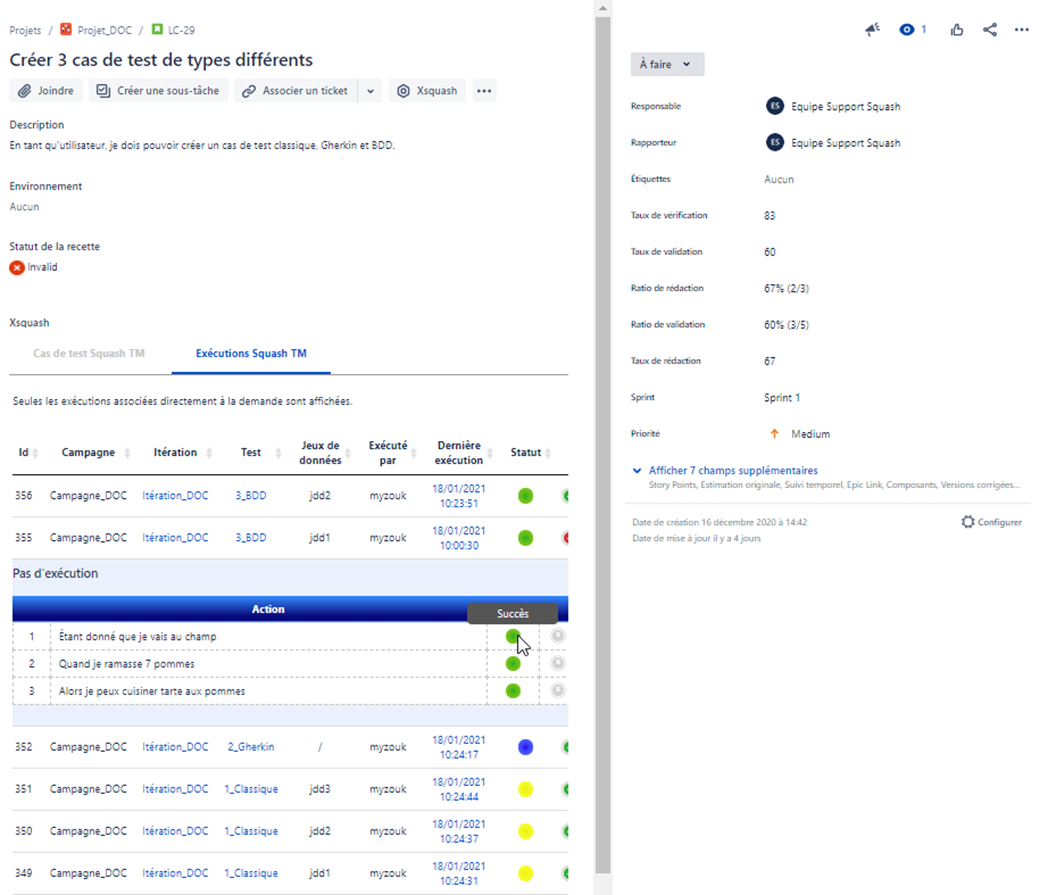Click the green LC-29 story icon

coord(157,29)
